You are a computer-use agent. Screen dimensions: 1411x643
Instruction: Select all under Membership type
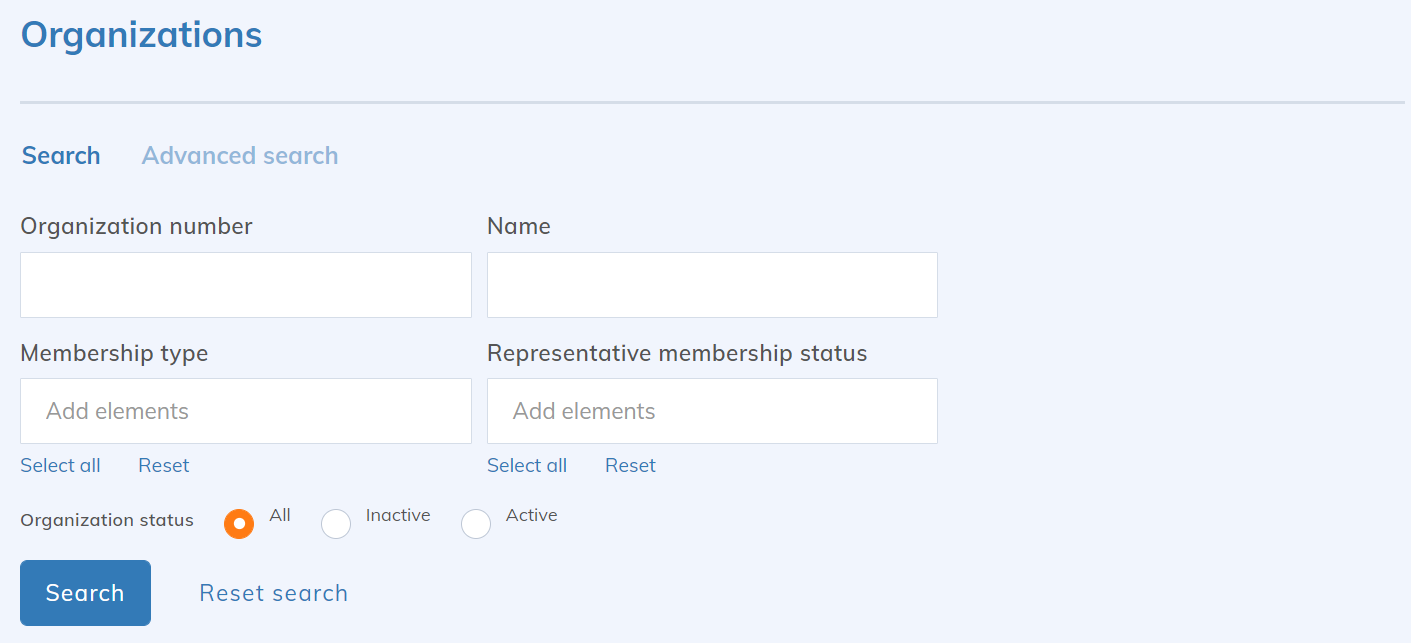(60, 466)
